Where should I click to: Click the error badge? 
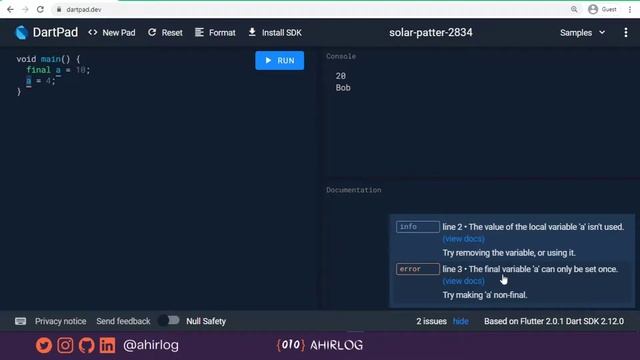pyautogui.click(x=418, y=269)
